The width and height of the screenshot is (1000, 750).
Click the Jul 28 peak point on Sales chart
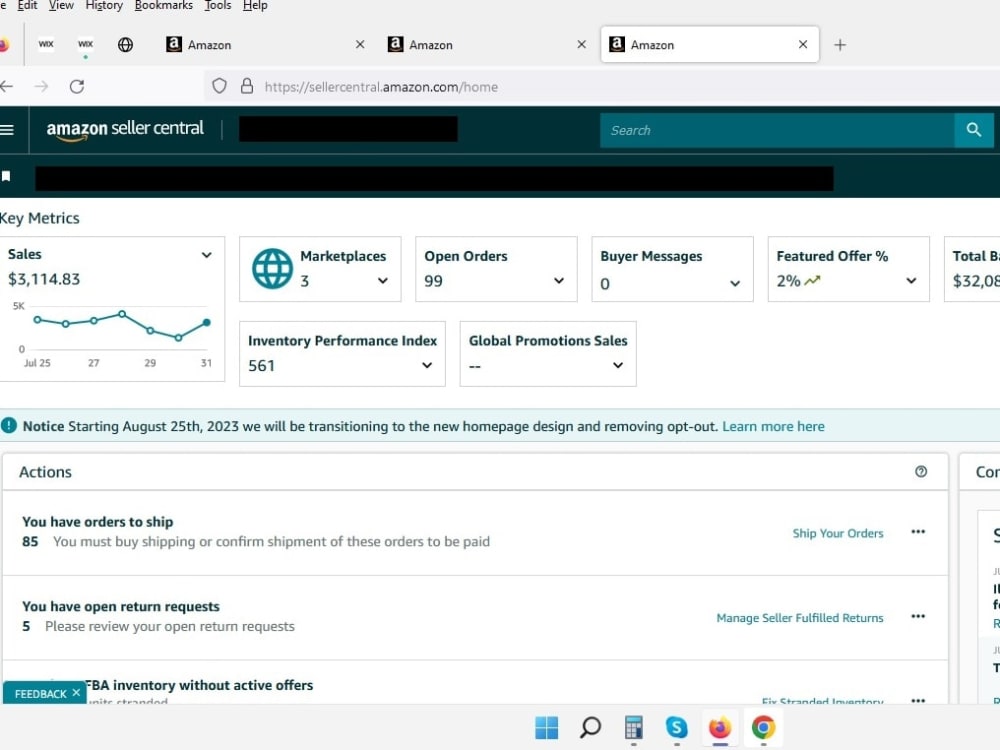click(x=122, y=314)
